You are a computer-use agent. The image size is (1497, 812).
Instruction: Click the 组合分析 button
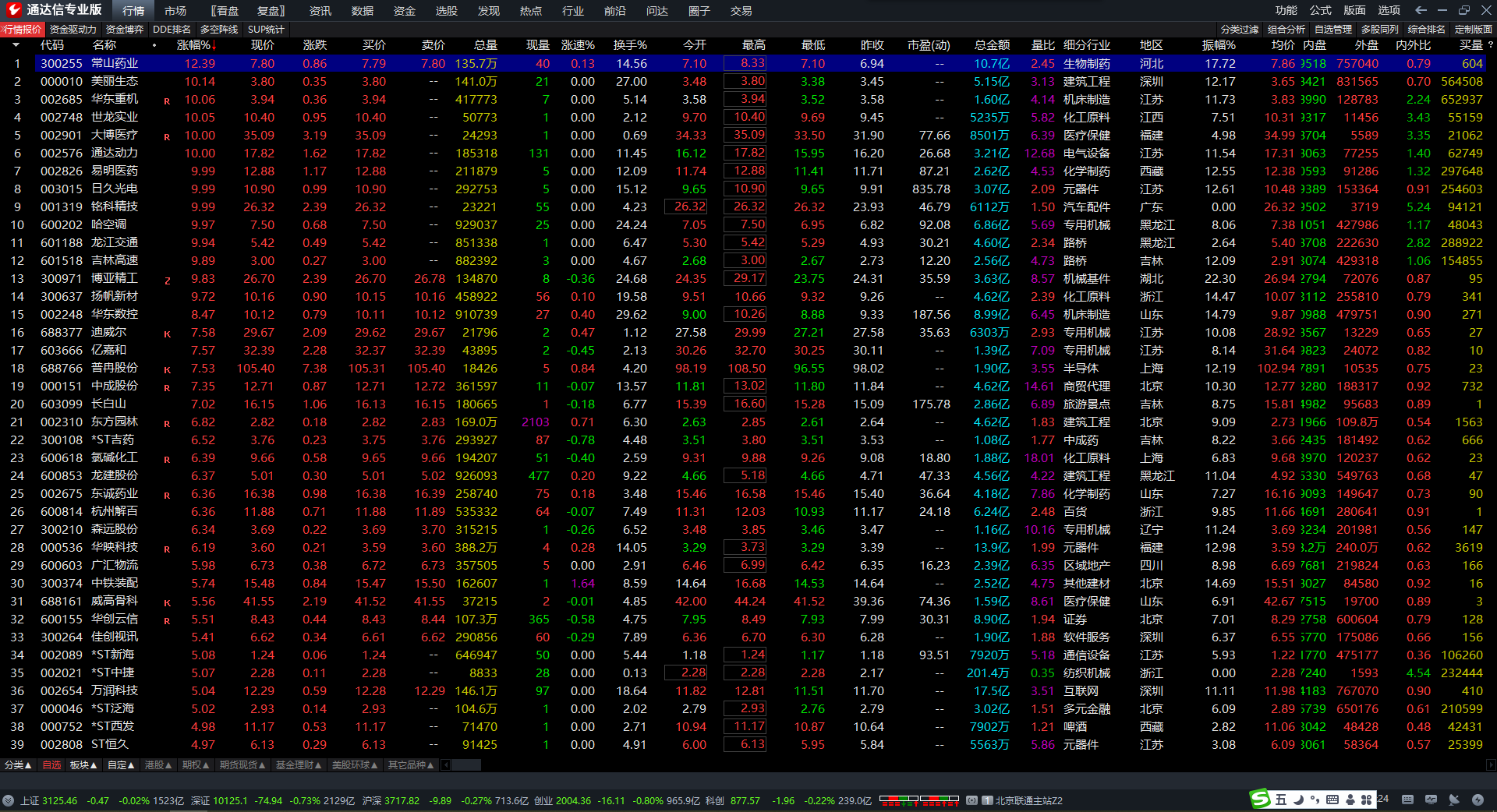pos(1286,30)
